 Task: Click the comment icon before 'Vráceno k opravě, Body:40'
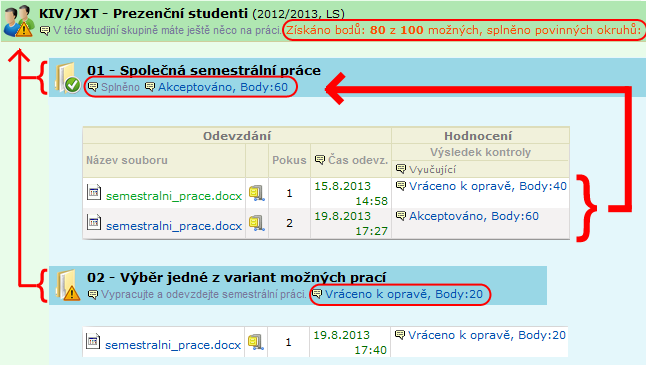400,186
